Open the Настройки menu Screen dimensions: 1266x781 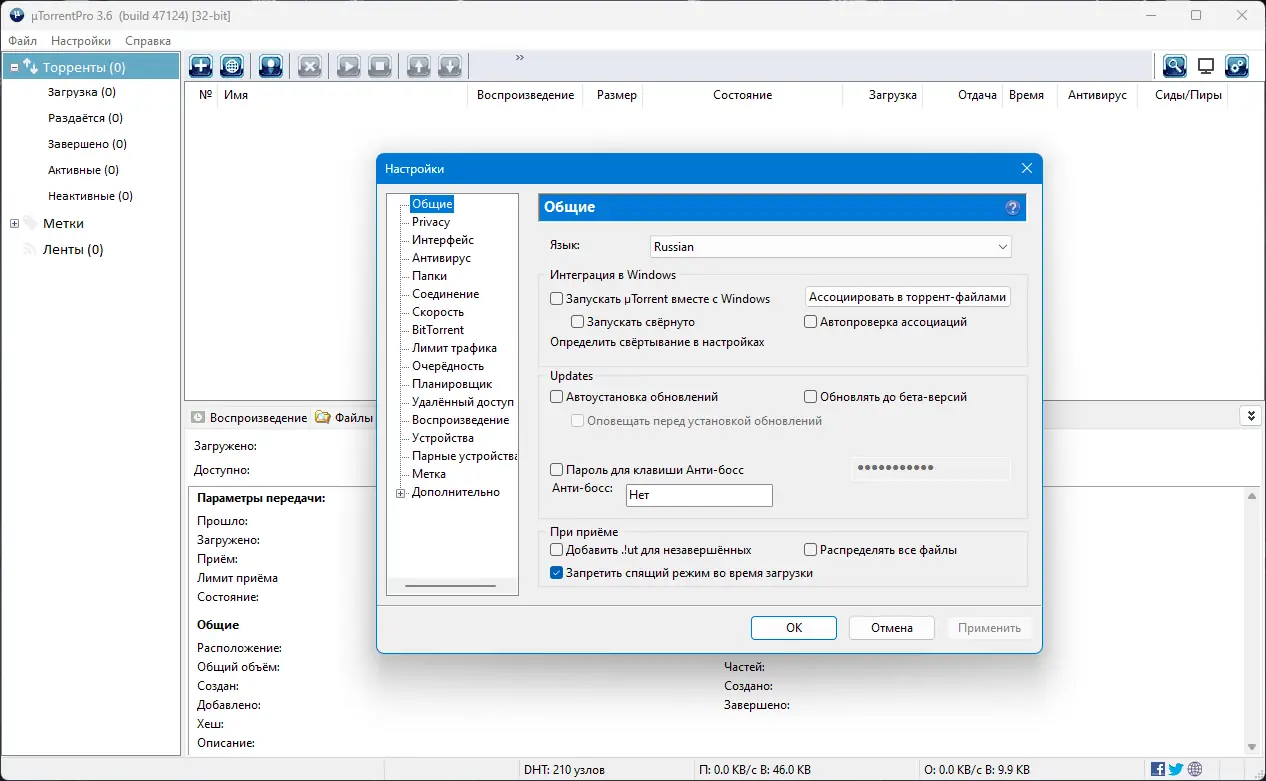(81, 41)
